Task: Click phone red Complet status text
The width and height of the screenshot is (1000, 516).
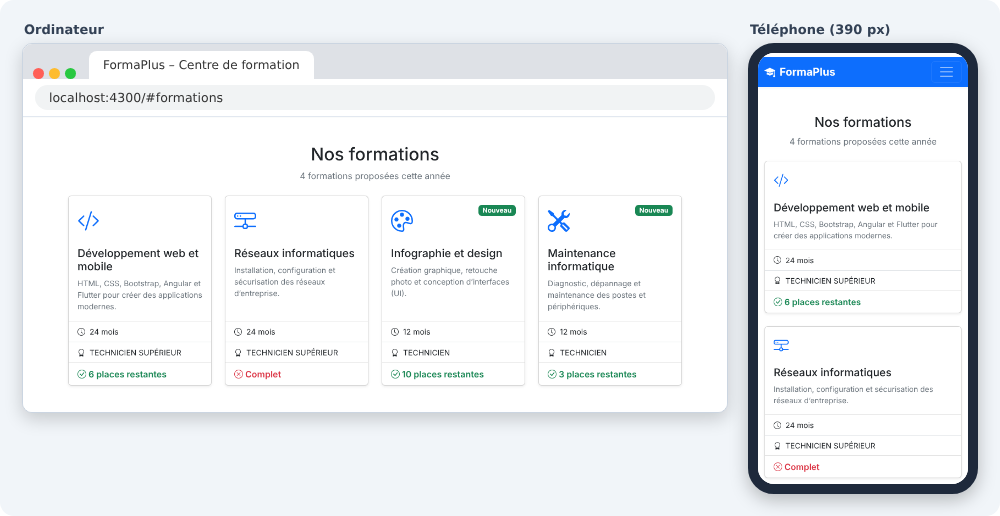Action: [802, 467]
